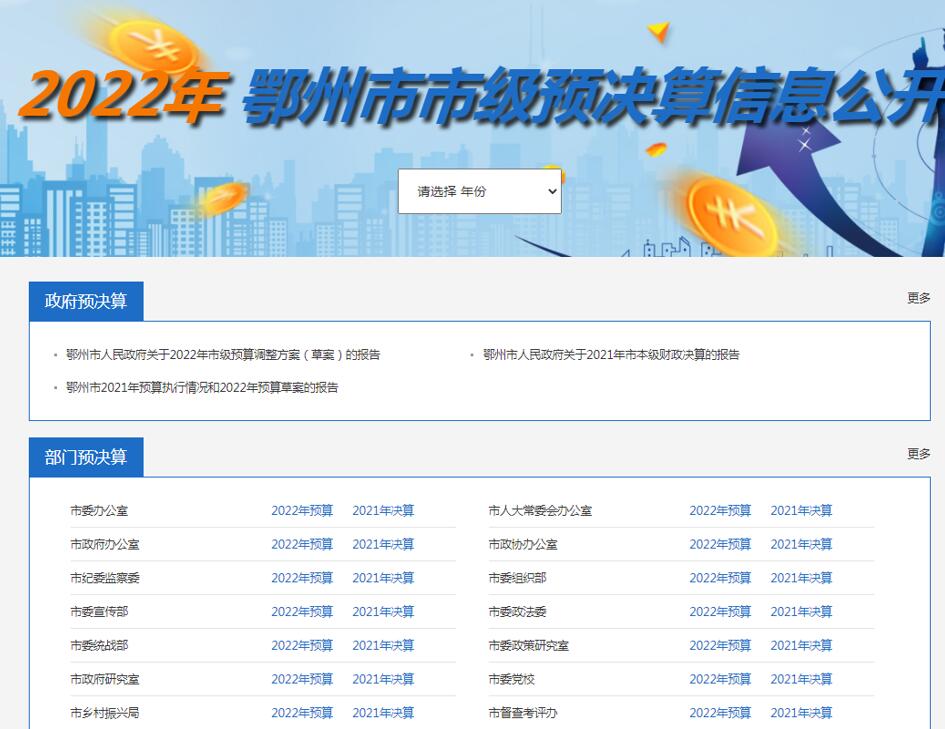Open 市委办公室 2021年决算 link
The height and width of the screenshot is (729, 945).
tap(383, 511)
